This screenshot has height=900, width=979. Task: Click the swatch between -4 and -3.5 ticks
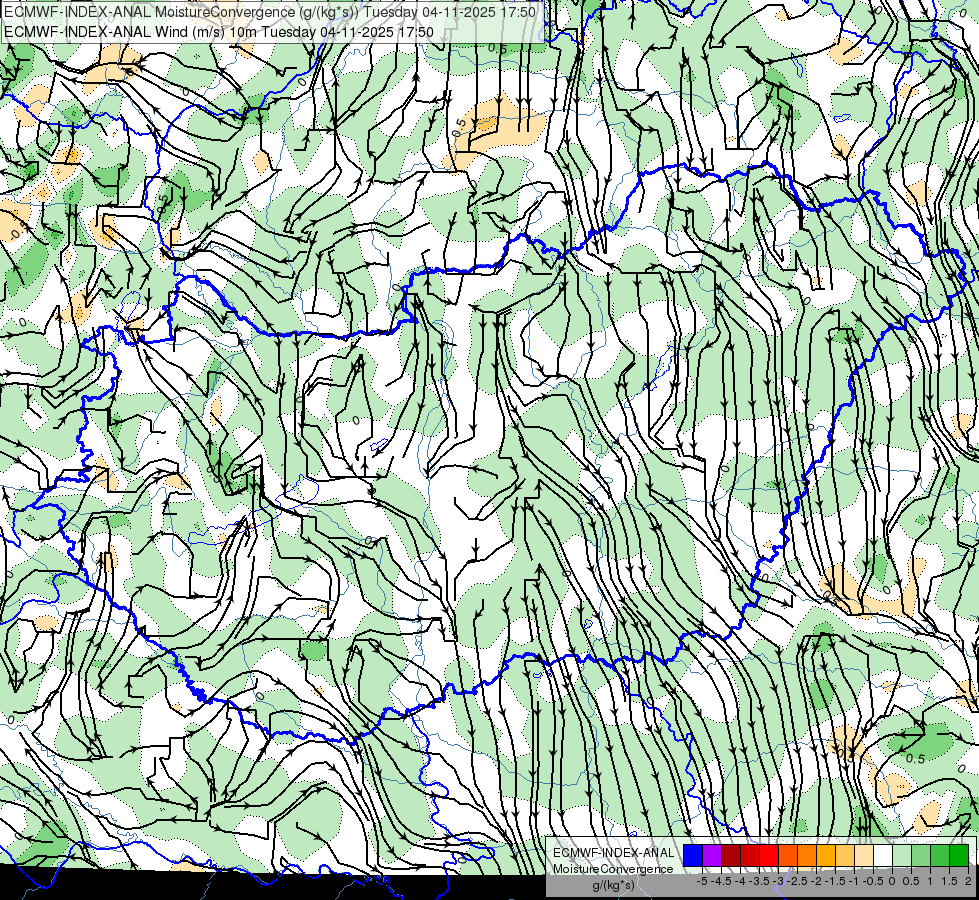(x=750, y=855)
